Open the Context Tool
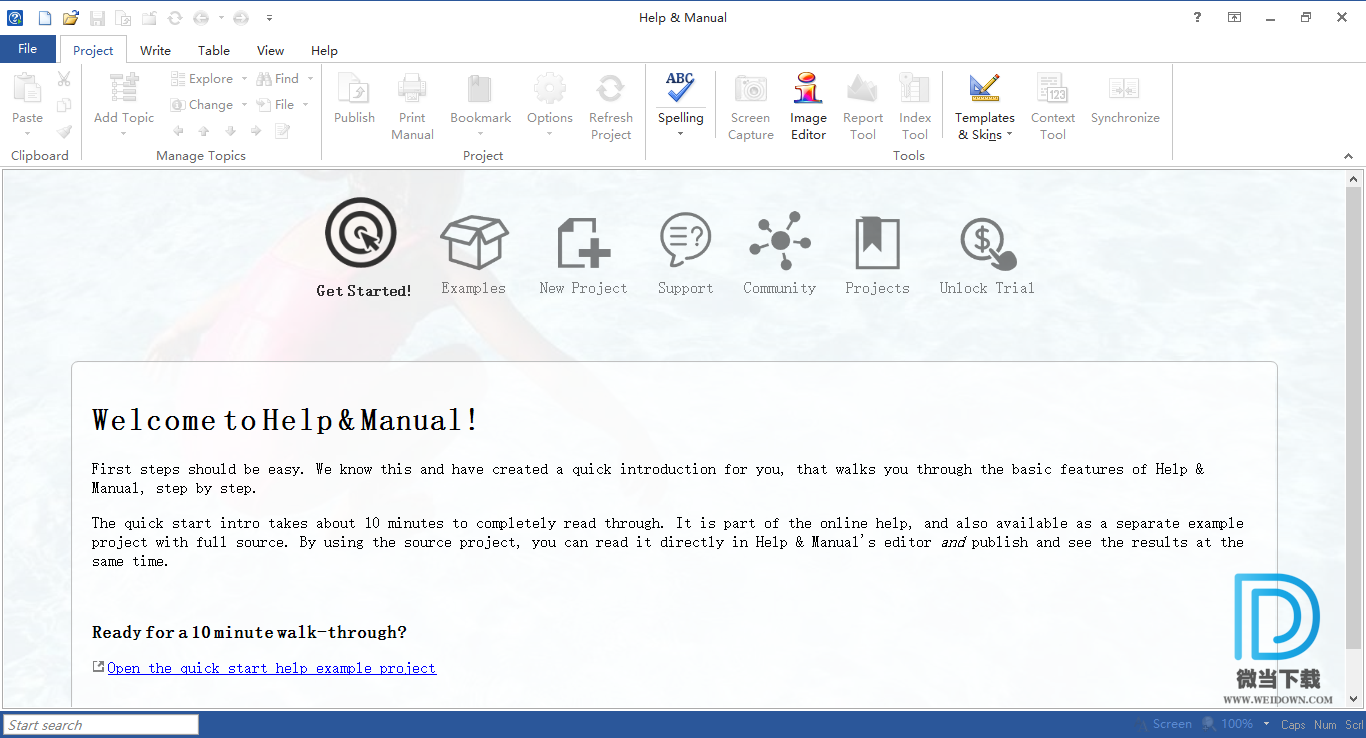This screenshot has width=1366, height=738. (1053, 107)
